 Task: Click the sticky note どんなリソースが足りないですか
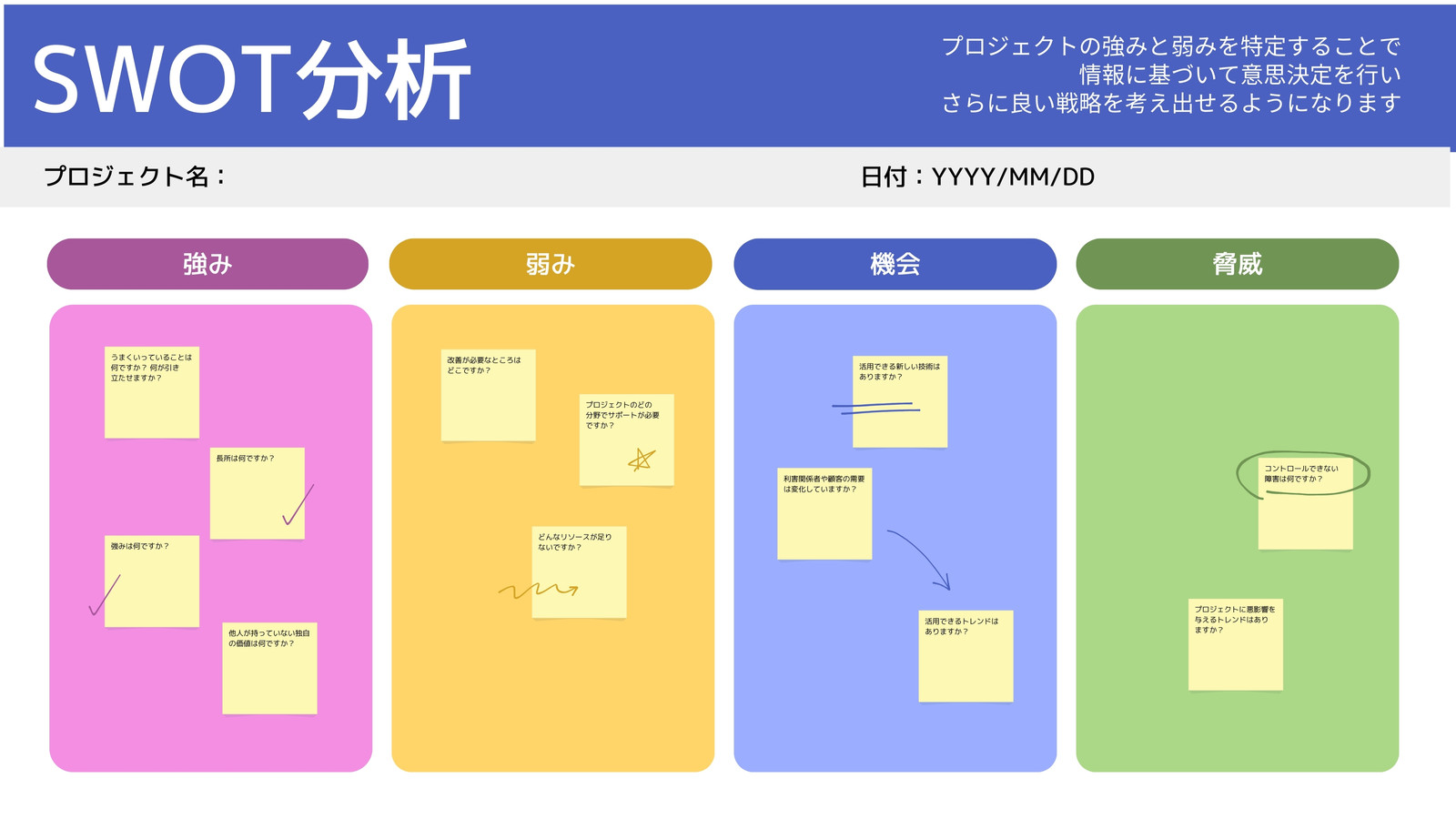click(579, 572)
